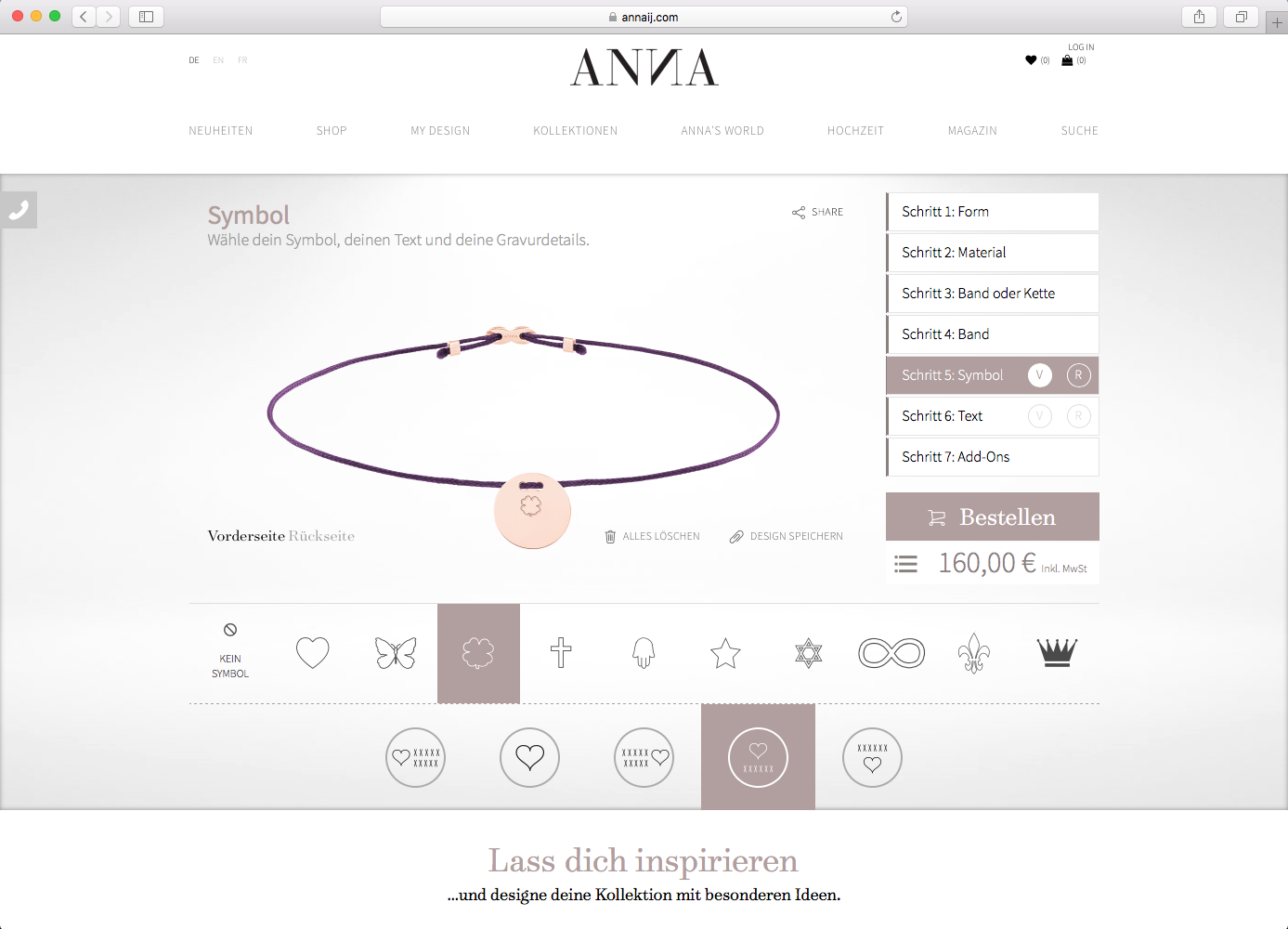The image size is (1288, 929).
Task: Choose the butterfly symbol
Action: tap(396, 653)
